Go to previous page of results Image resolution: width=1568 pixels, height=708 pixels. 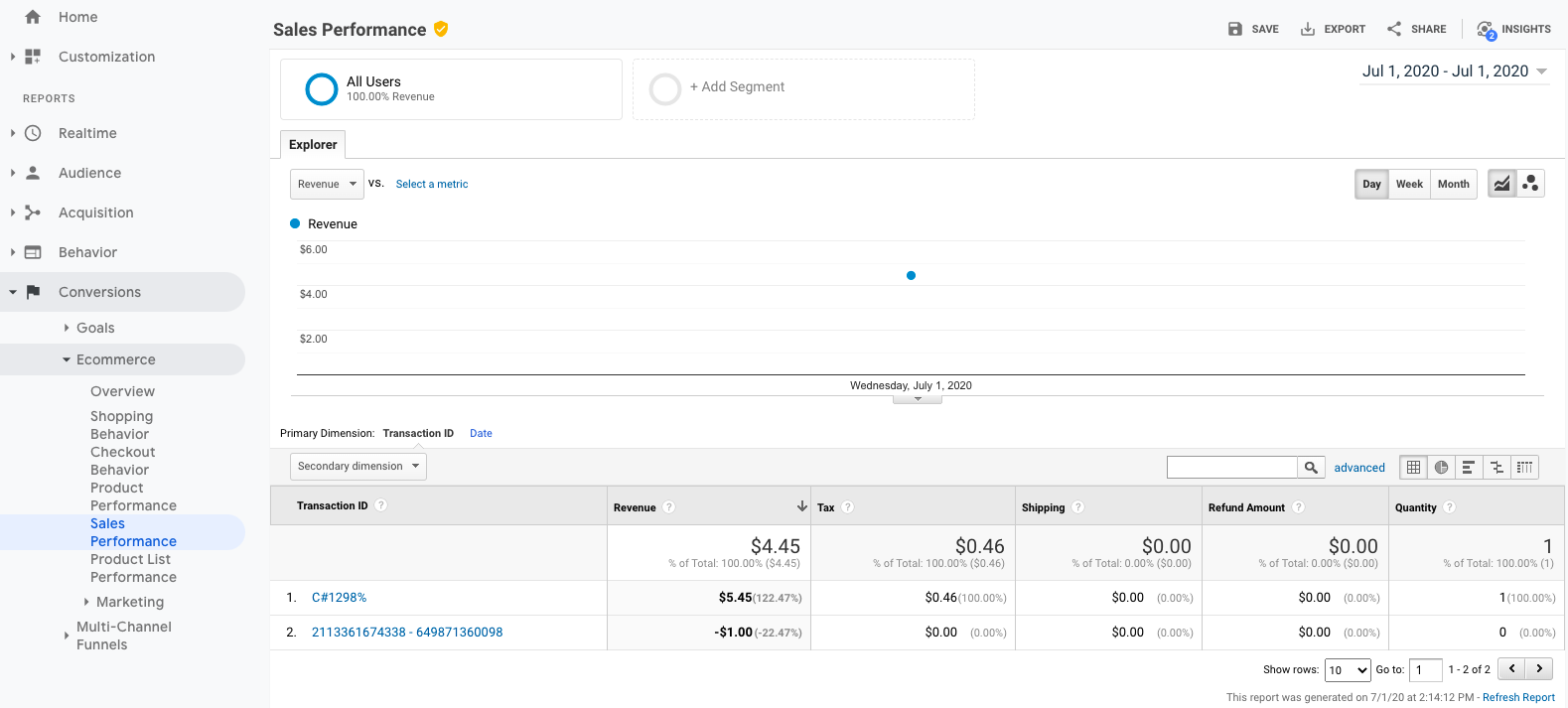tap(1511, 669)
